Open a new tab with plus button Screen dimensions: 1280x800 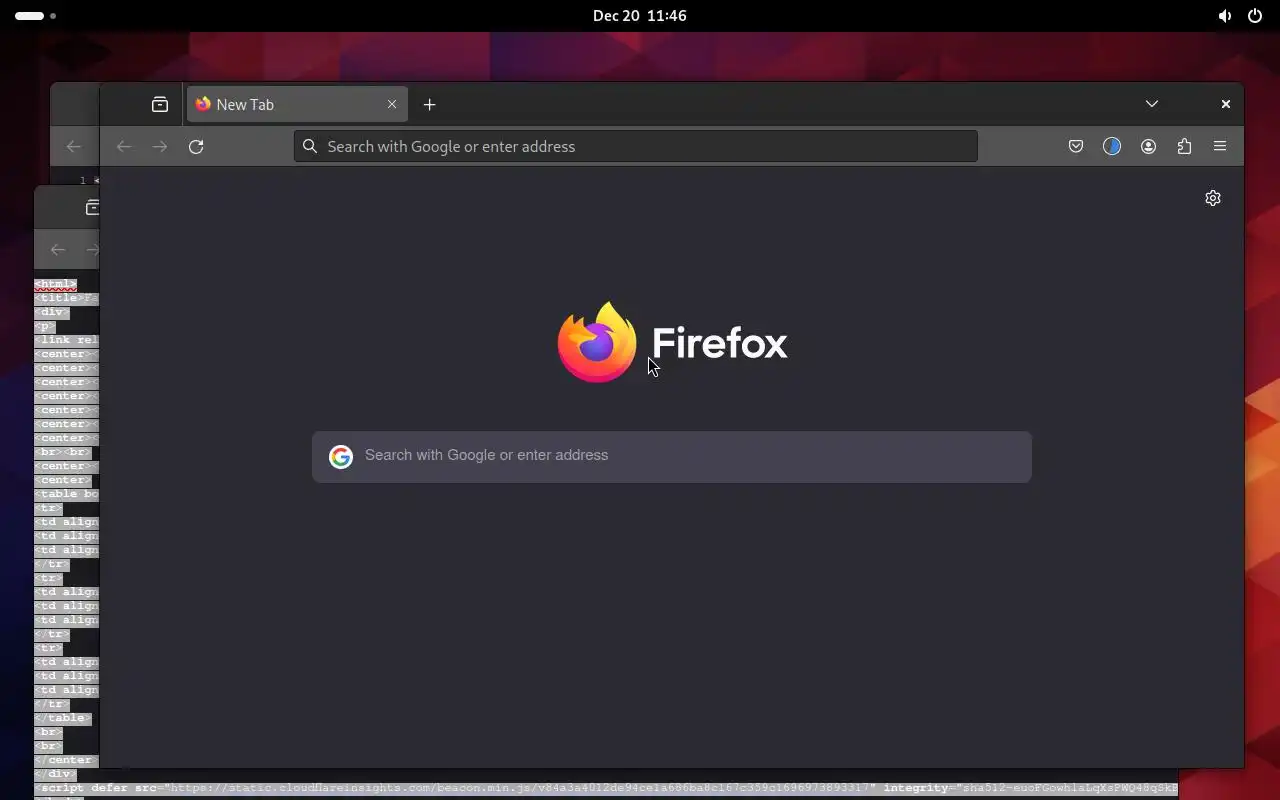click(430, 104)
